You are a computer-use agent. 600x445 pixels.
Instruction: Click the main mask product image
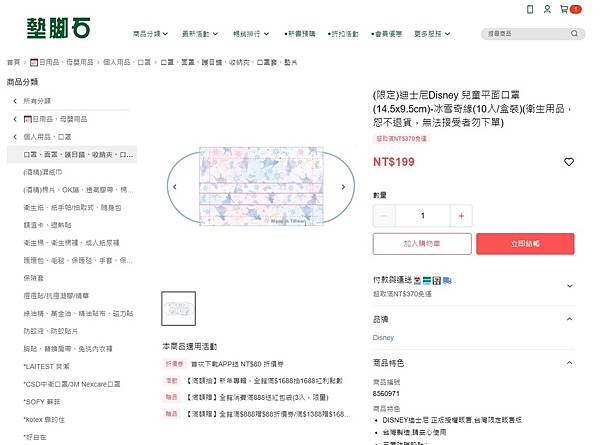point(261,186)
